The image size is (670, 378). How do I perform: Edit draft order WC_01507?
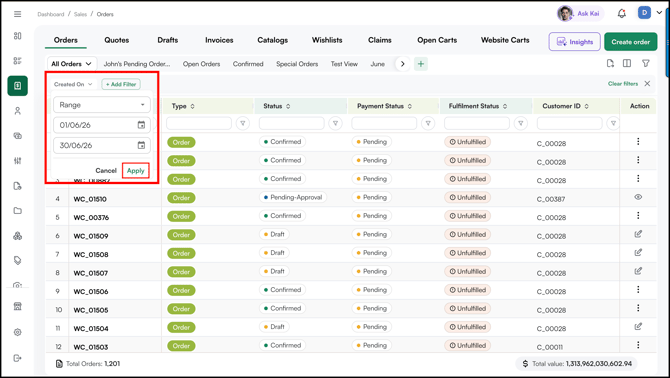(x=638, y=271)
